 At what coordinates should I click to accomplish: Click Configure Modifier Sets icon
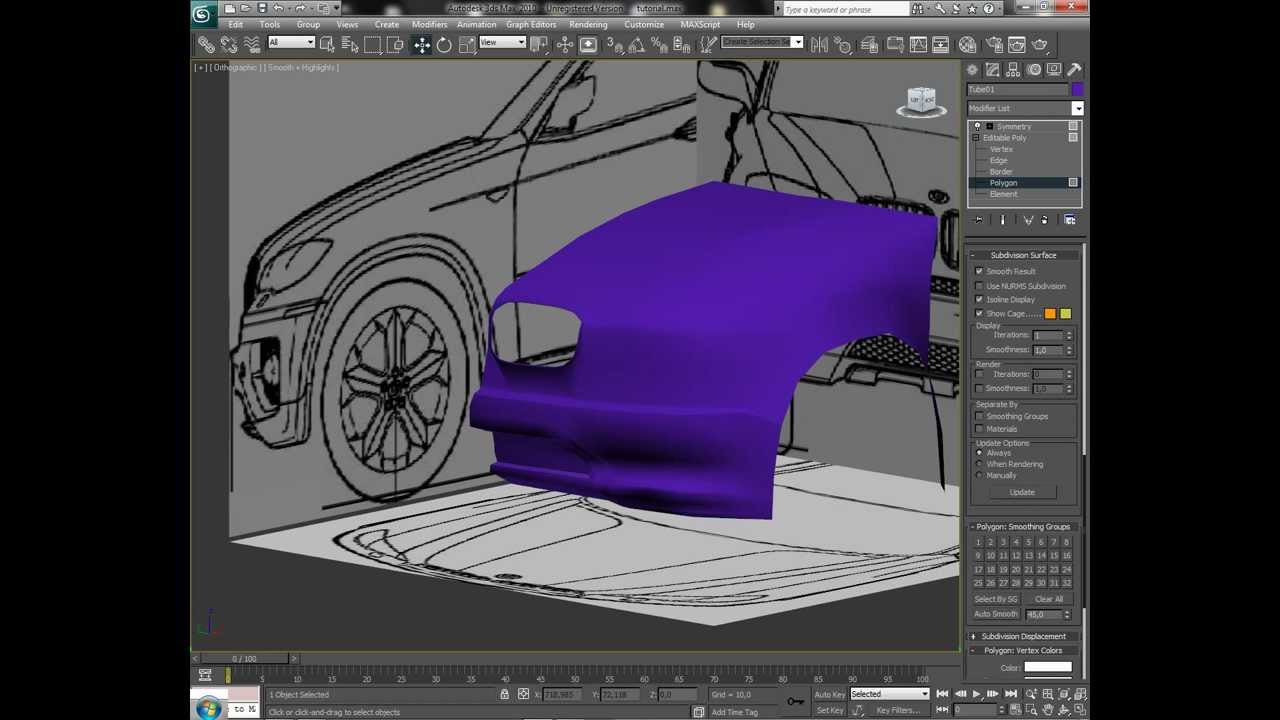click(x=1070, y=220)
